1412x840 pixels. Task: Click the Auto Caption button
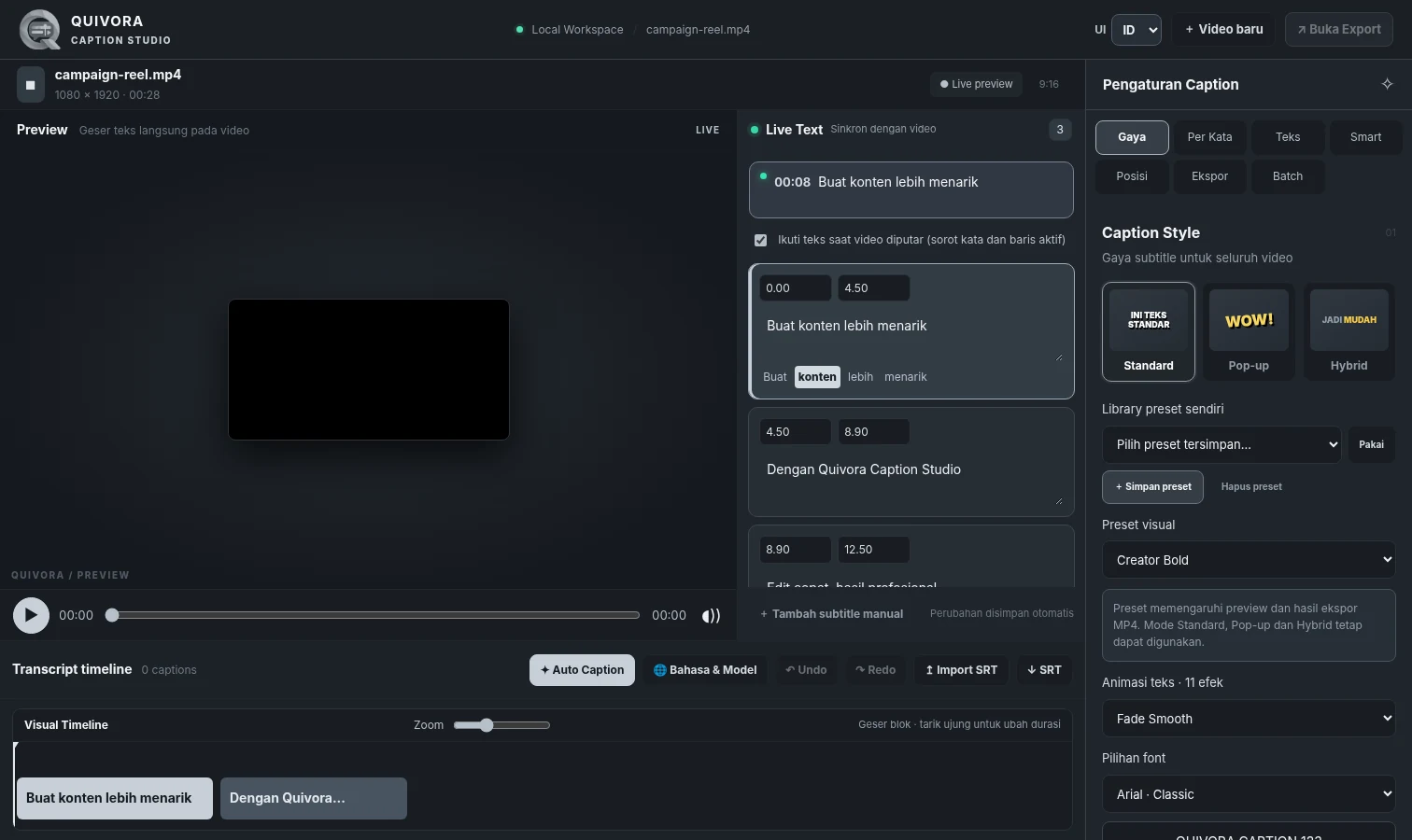582,670
